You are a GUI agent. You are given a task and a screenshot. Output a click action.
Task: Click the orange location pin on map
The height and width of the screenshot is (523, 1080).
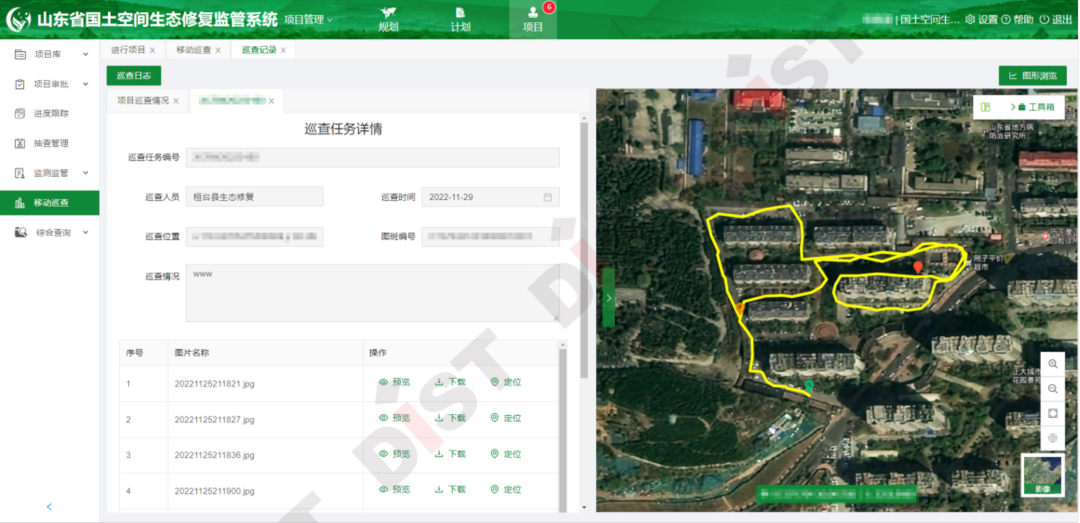click(x=739, y=309)
